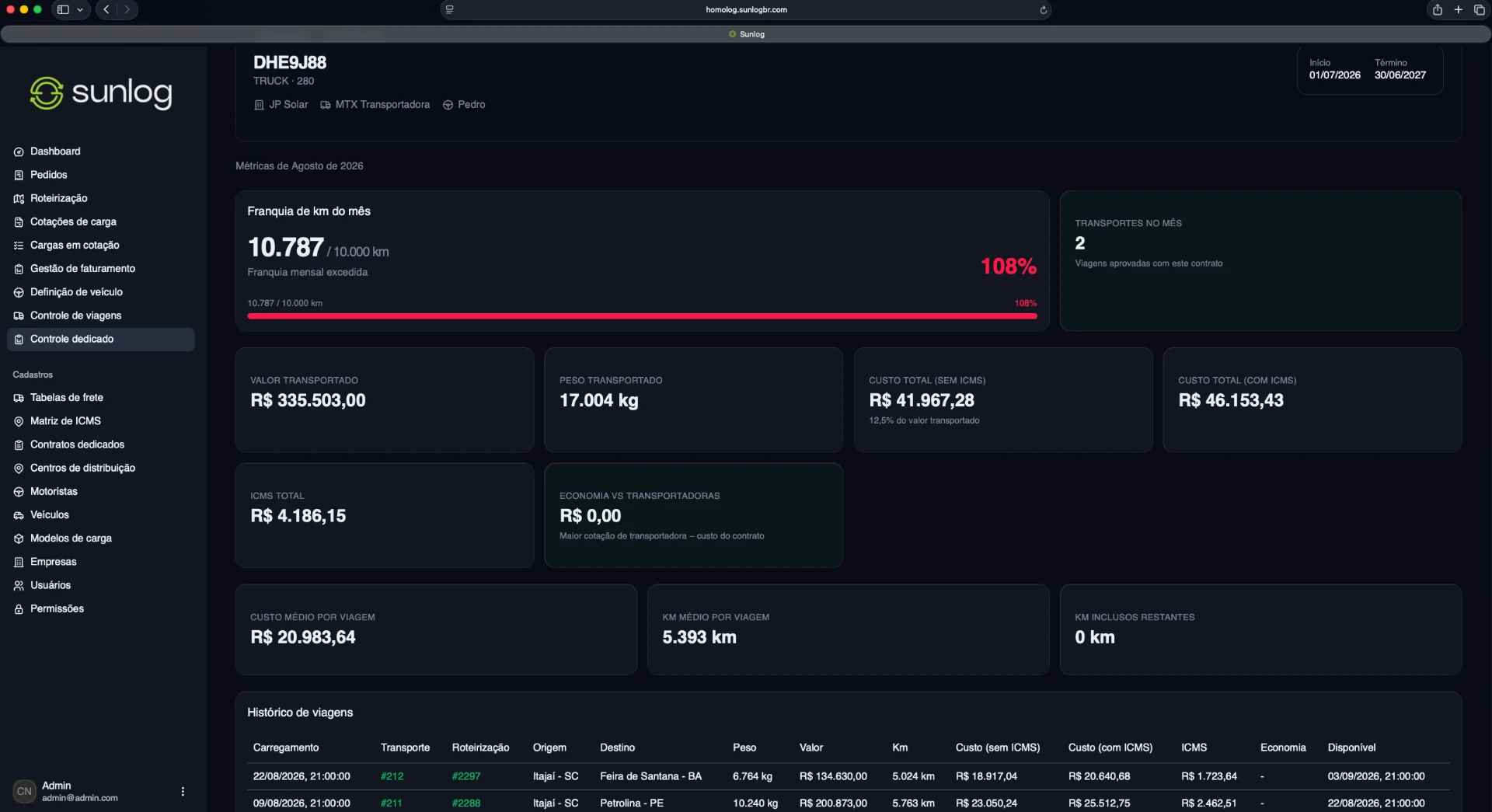Click the Roteirização map icon

[19, 199]
